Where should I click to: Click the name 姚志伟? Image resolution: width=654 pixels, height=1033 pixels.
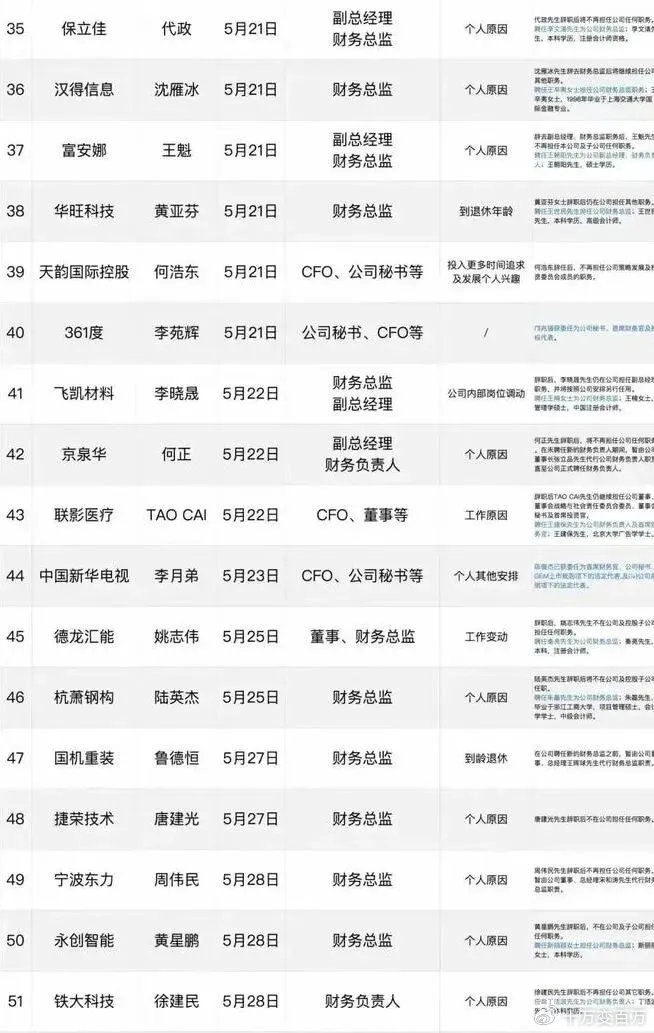click(x=177, y=636)
